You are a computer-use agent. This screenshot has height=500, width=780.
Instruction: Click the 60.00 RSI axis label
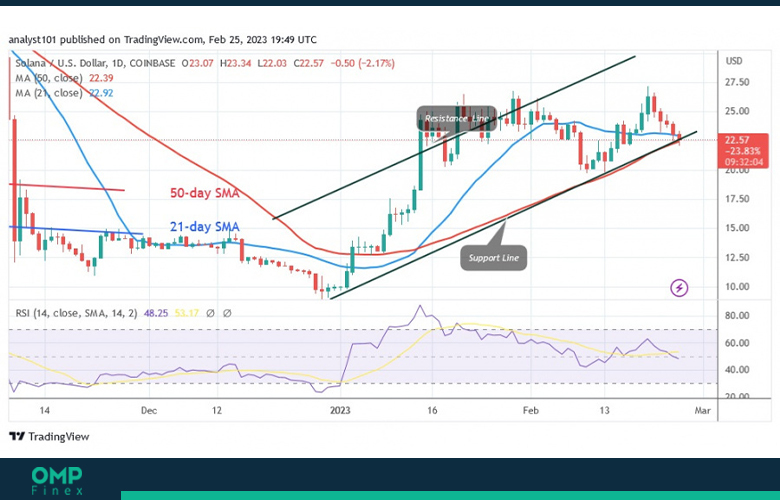pos(737,343)
